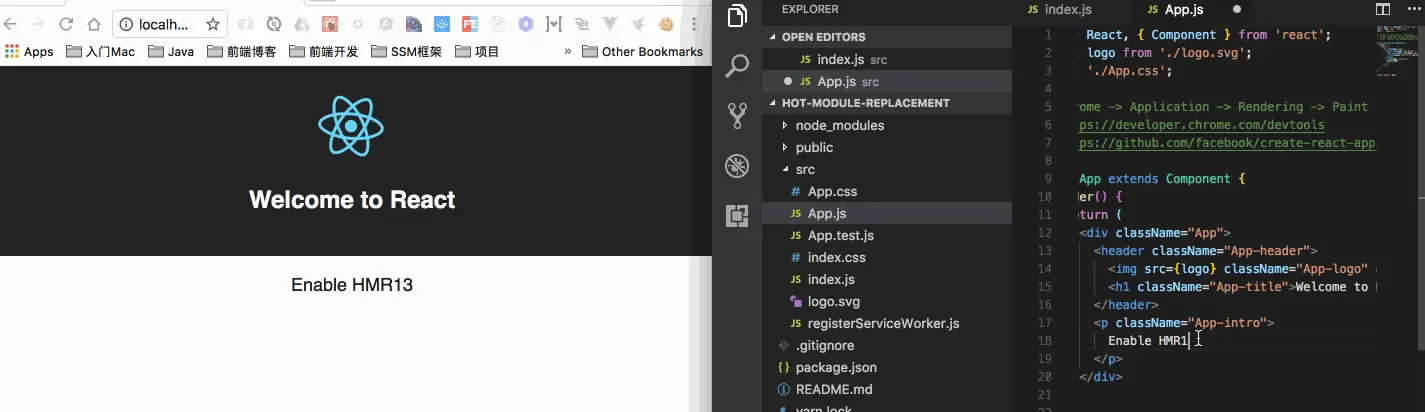The height and width of the screenshot is (412, 1425).
Task: Open Chrome three-dot menu
Action: pyautogui.click(x=692, y=24)
